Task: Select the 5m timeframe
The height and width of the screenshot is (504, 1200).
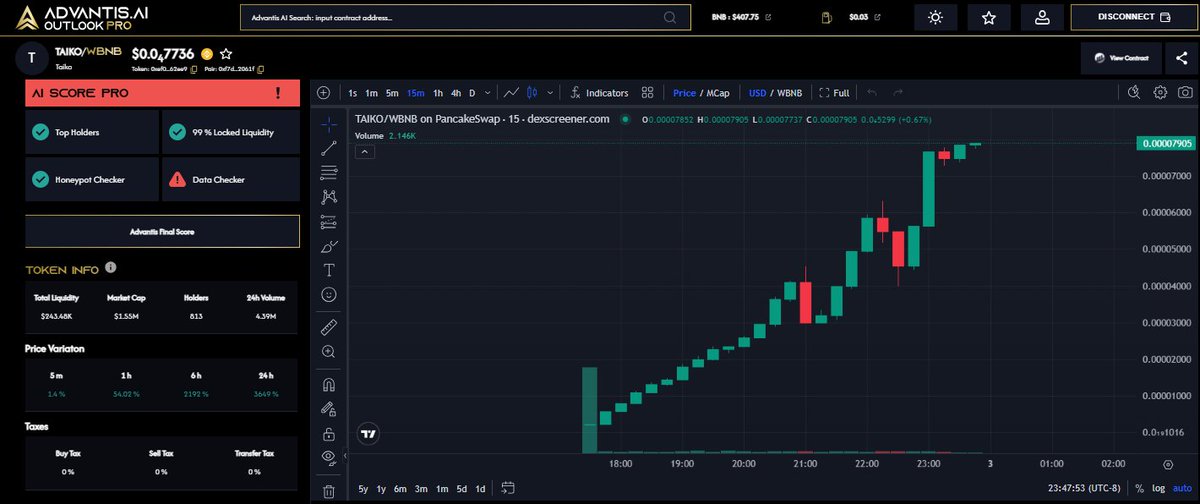Action: click(392, 93)
